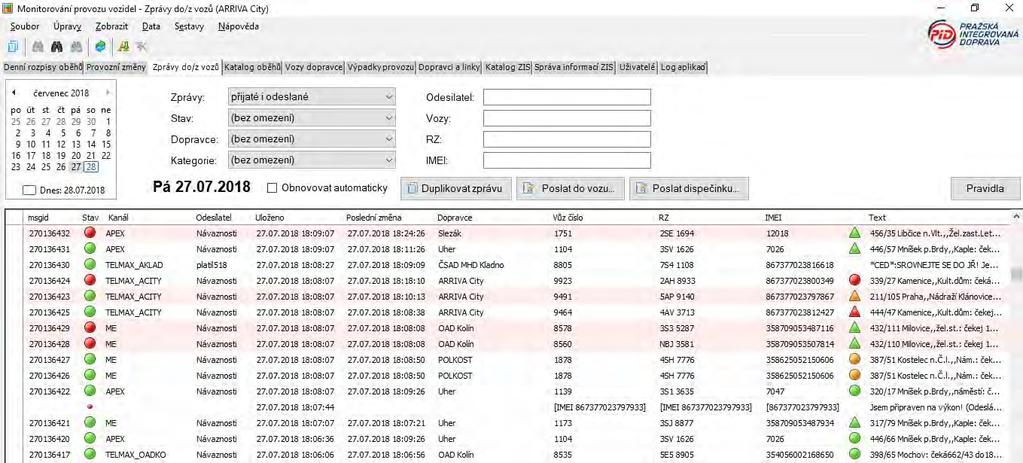
Task: Click the yellow highlight A toolbar icon
Action: point(123,46)
